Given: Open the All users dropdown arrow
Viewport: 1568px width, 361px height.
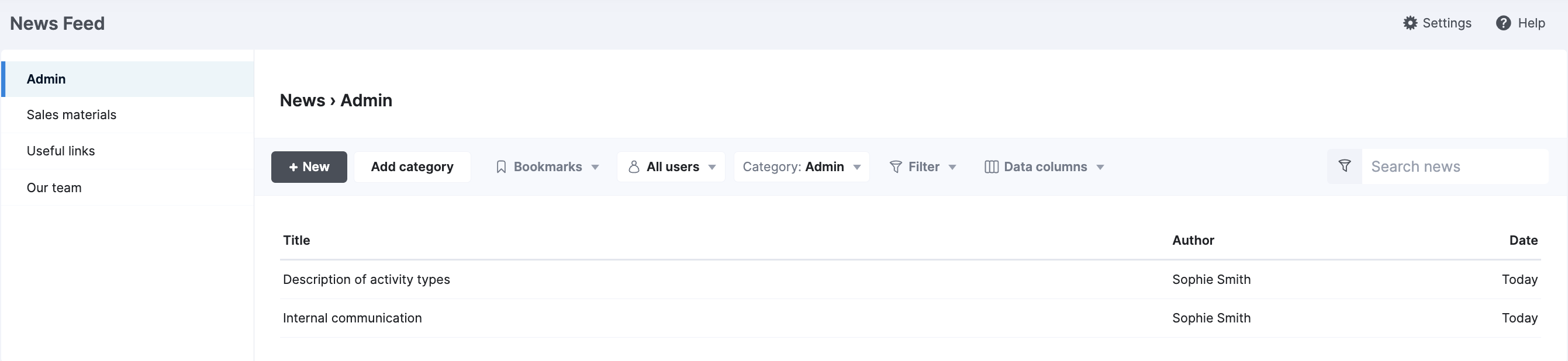Looking at the screenshot, I should click(x=712, y=168).
